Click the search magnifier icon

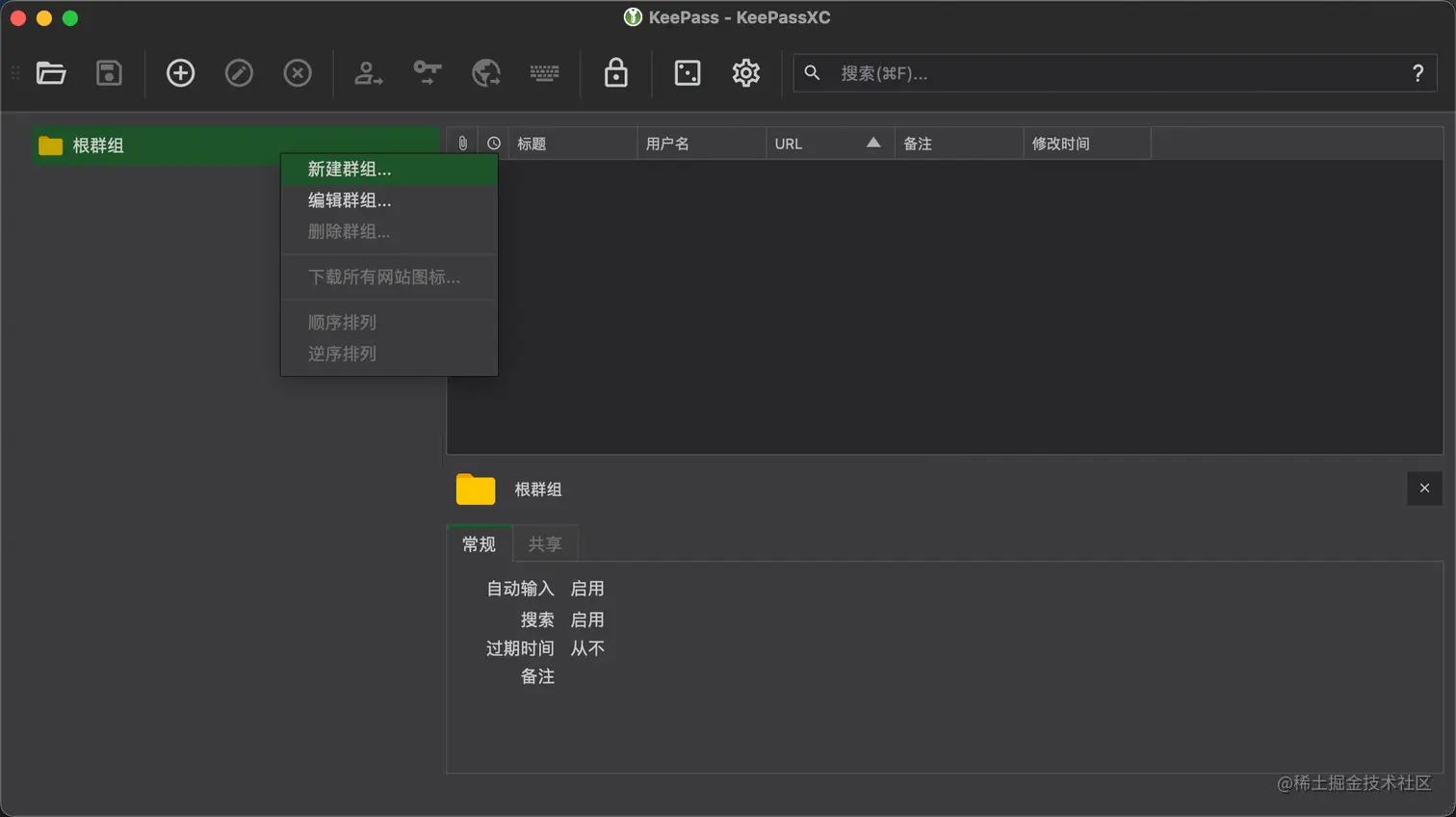813,73
